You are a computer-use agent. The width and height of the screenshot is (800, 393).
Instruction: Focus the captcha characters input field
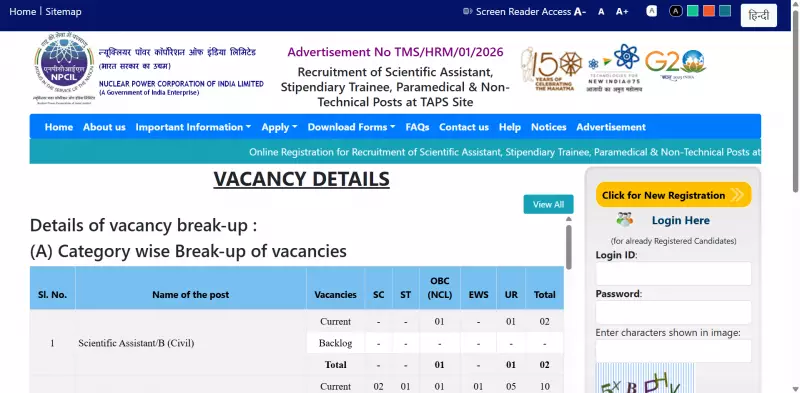coord(673,351)
